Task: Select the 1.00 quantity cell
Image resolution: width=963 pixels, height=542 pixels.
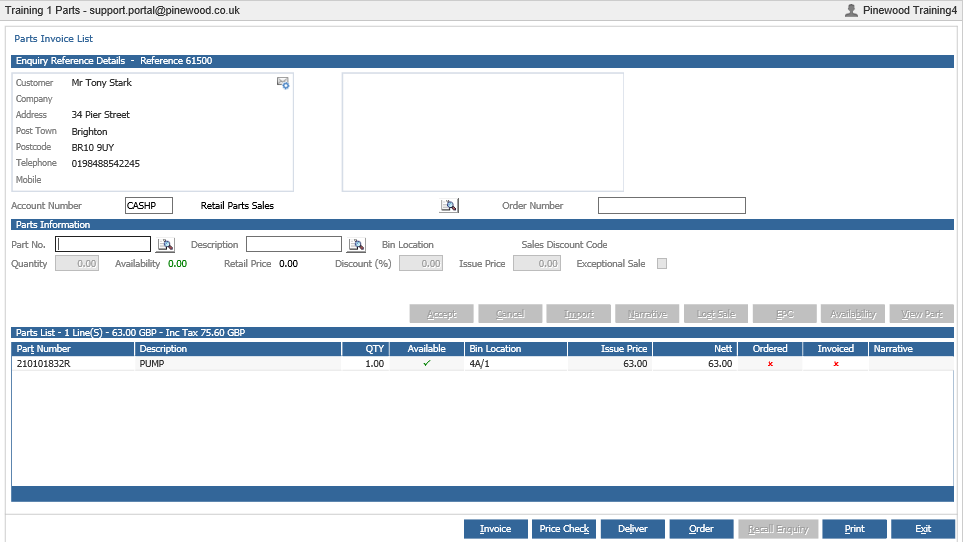Action: coord(365,363)
